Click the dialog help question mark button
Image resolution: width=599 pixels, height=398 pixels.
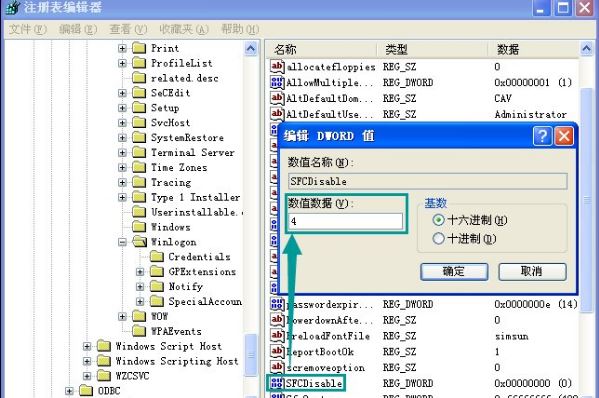click(x=542, y=136)
